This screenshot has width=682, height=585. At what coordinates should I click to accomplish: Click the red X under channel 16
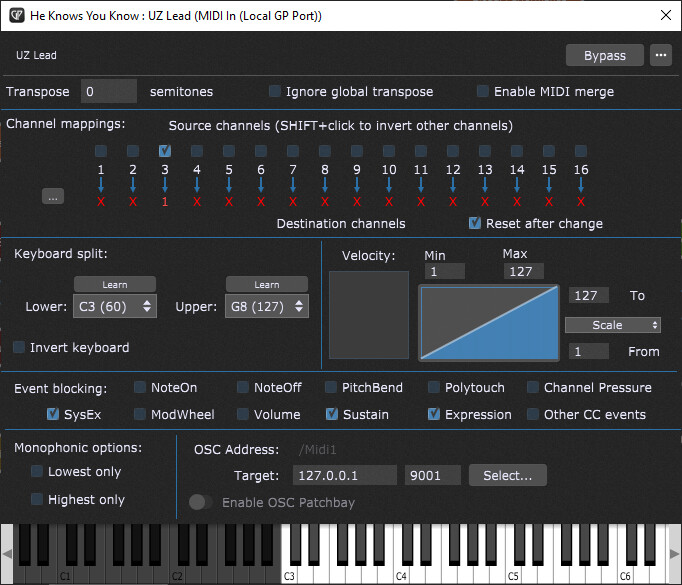pos(581,202)
